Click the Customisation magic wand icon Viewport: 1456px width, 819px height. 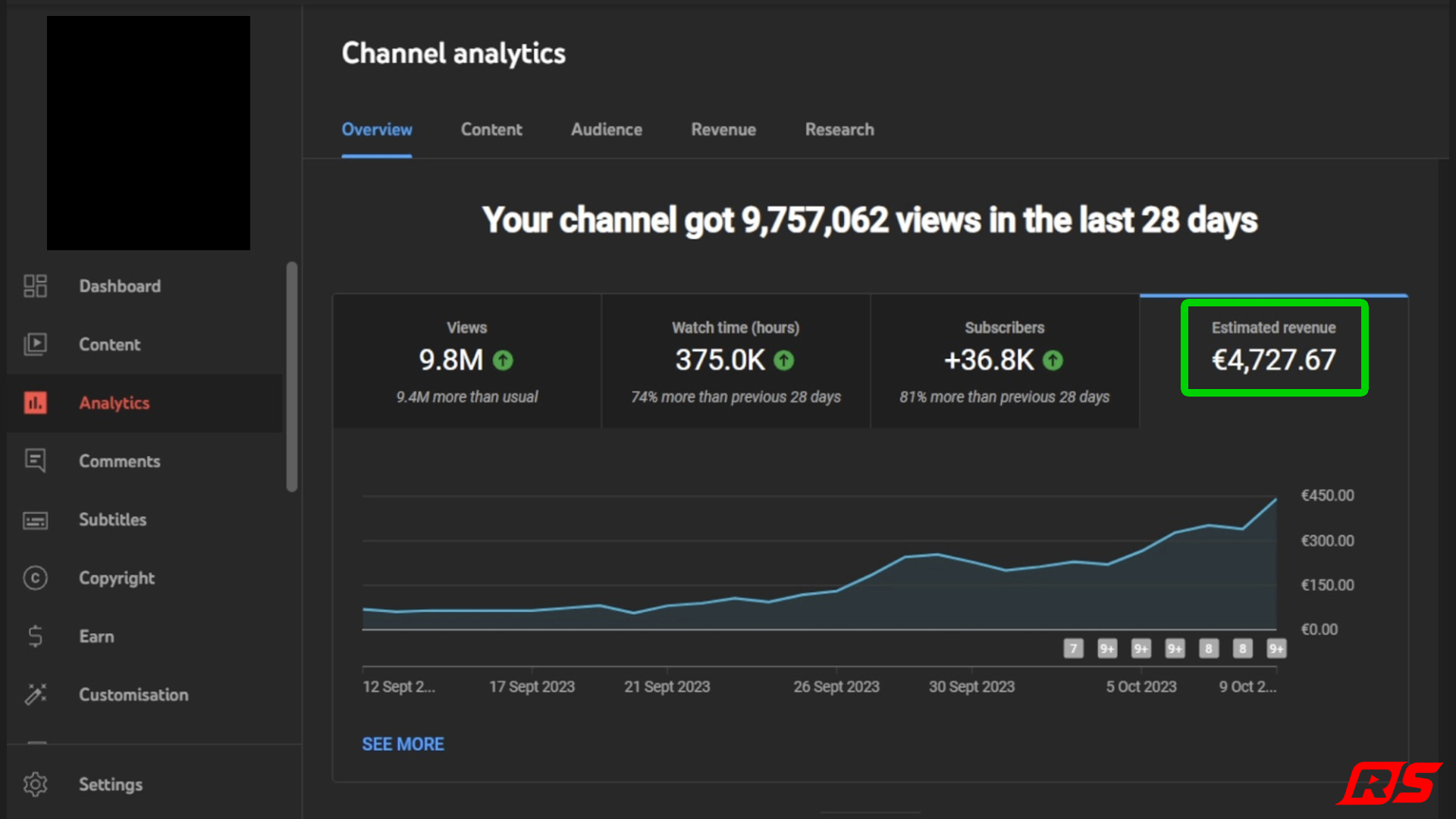click(x=35, y=694)
